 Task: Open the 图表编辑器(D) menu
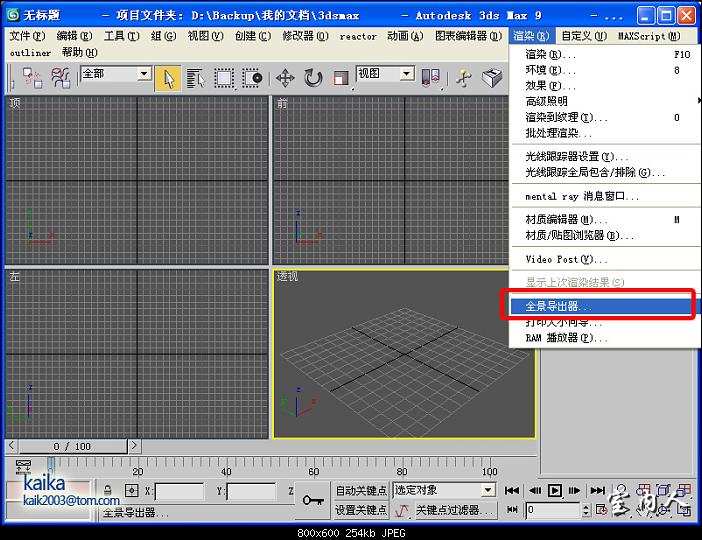[468, 36]
